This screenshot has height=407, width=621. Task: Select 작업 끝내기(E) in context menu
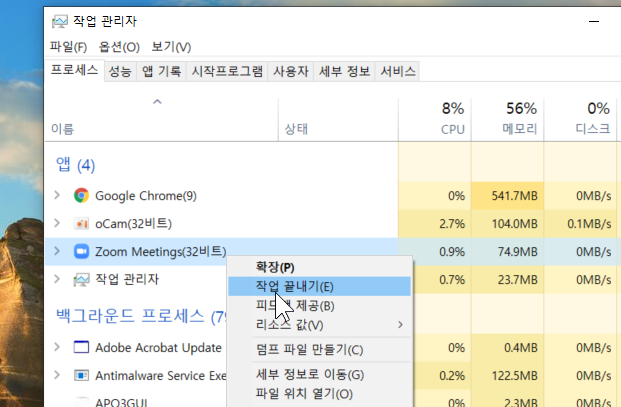tap(294, 287)
